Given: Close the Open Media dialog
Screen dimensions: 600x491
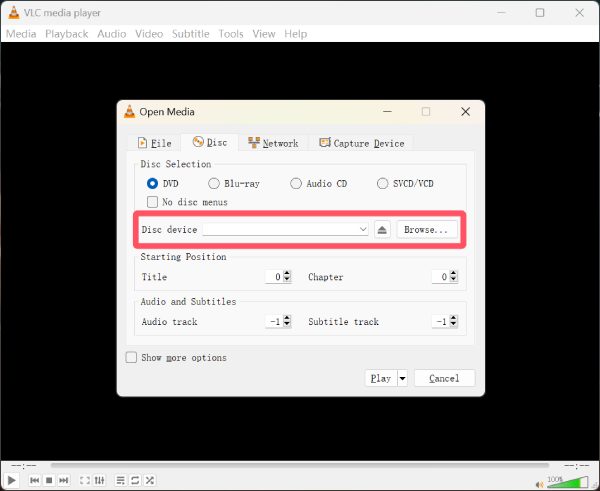Looking at the screenshot, I should 465,111.
